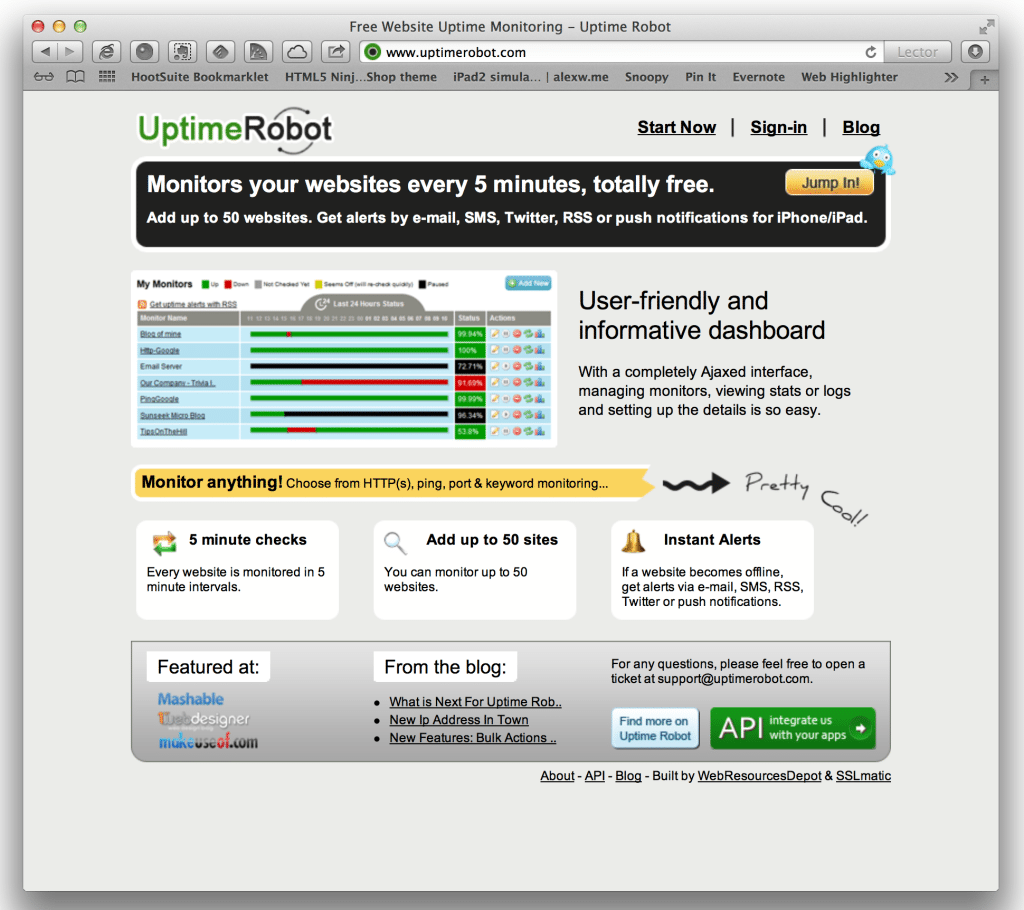Click the From the blog: label
1024x910 pixels.
[x=445, y=667]
